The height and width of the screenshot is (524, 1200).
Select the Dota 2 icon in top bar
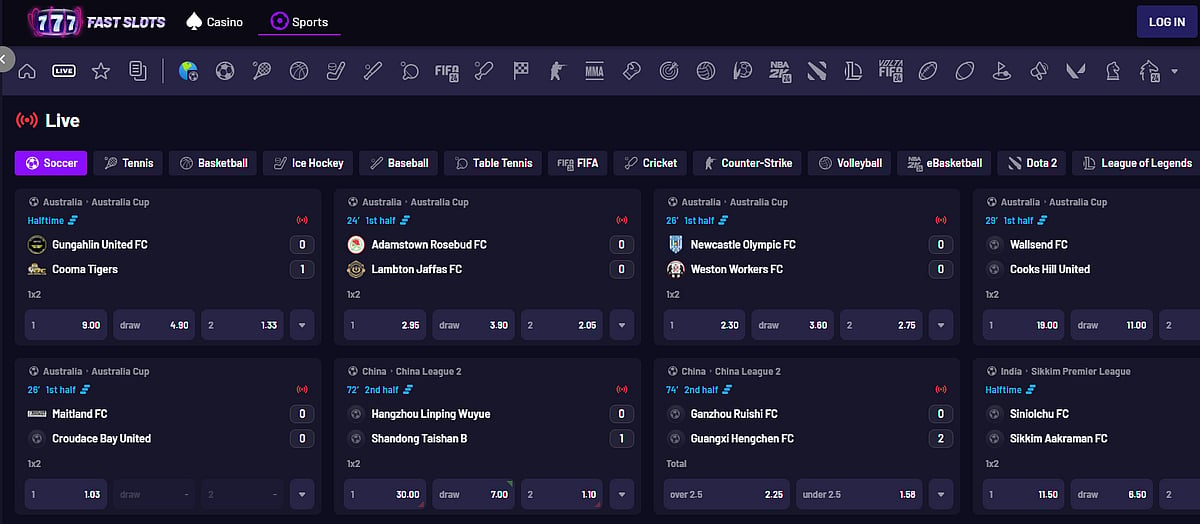[817, 71]
